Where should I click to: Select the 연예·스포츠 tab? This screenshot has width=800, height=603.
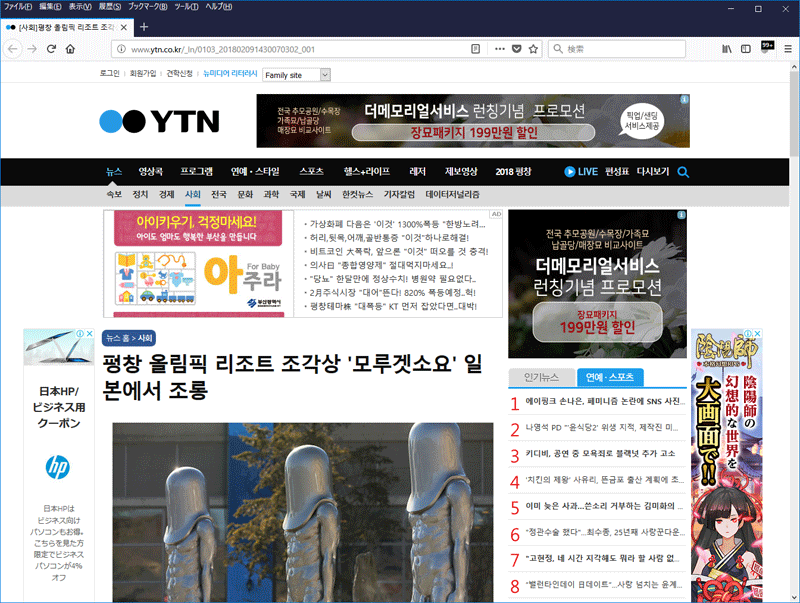[610, 378]
